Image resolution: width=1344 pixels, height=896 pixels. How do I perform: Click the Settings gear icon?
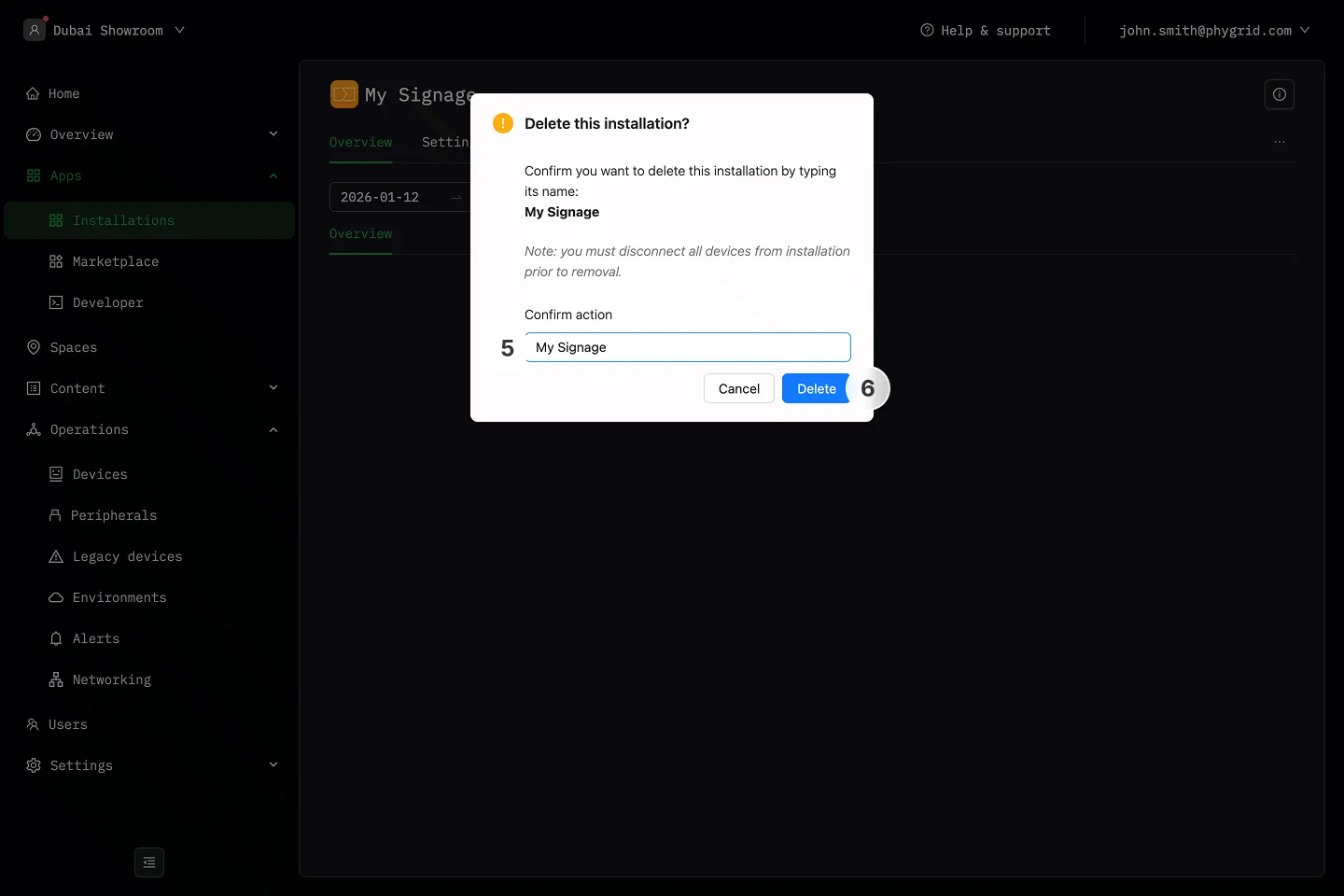pyautogui.click(x=34, y=765)
